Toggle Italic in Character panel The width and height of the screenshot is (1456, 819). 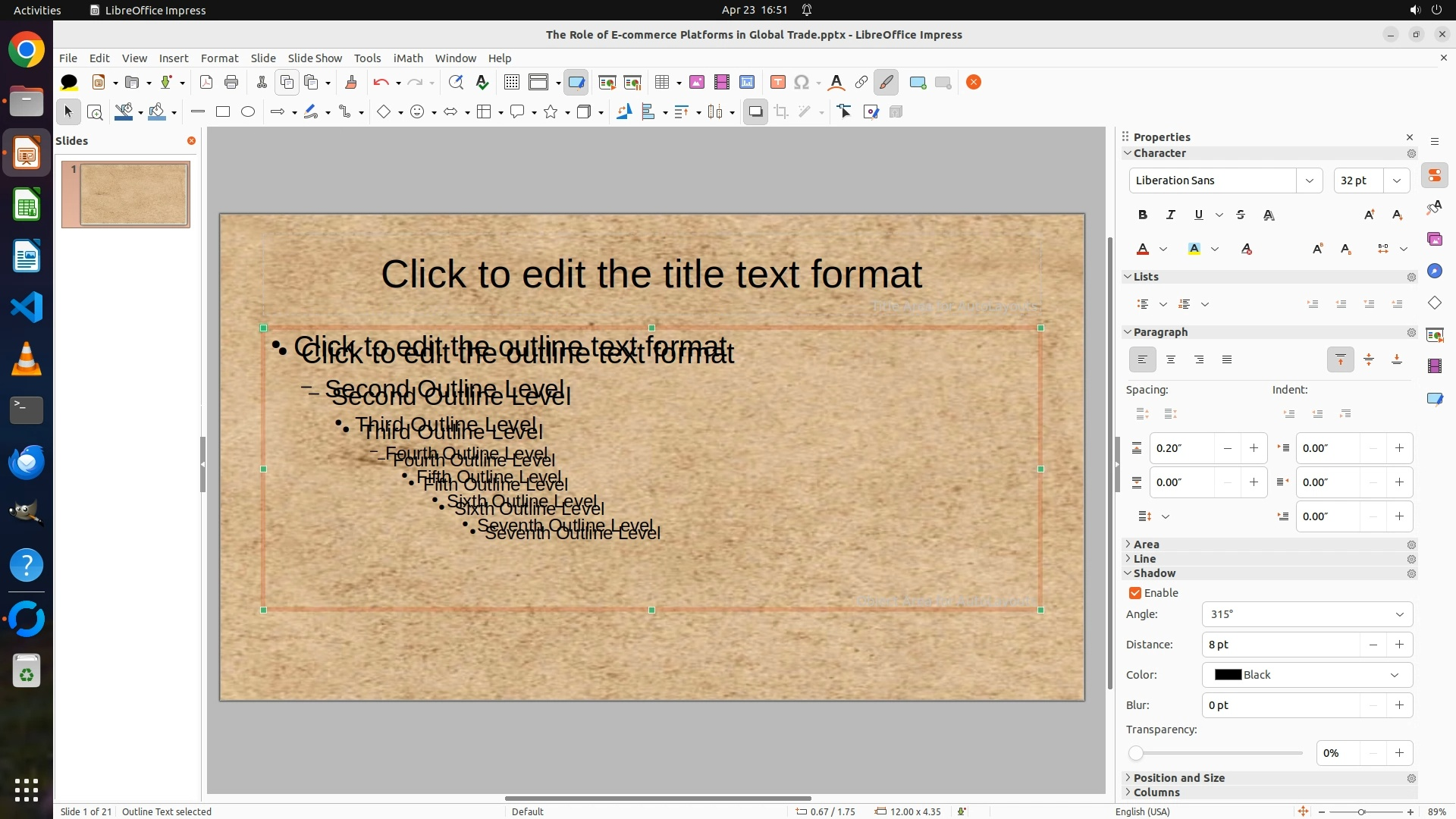[1170, 215]
